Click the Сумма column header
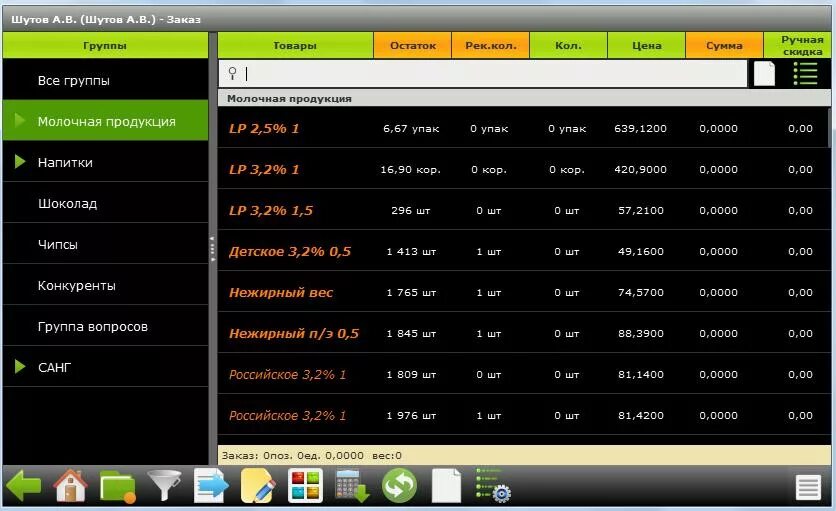 coord(724,45)
